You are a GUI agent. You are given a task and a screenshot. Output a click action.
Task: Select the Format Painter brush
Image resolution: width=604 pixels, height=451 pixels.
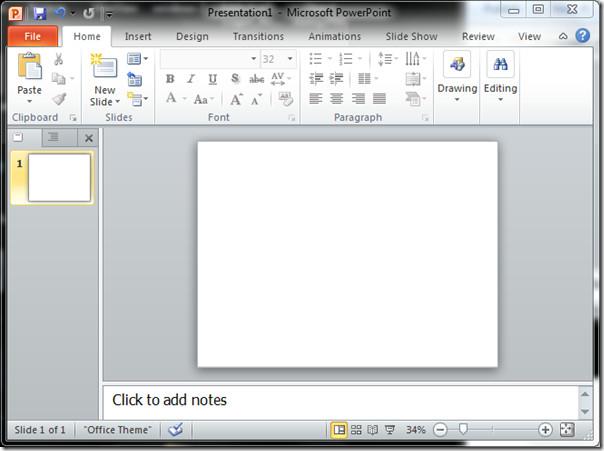pos(59,99)
